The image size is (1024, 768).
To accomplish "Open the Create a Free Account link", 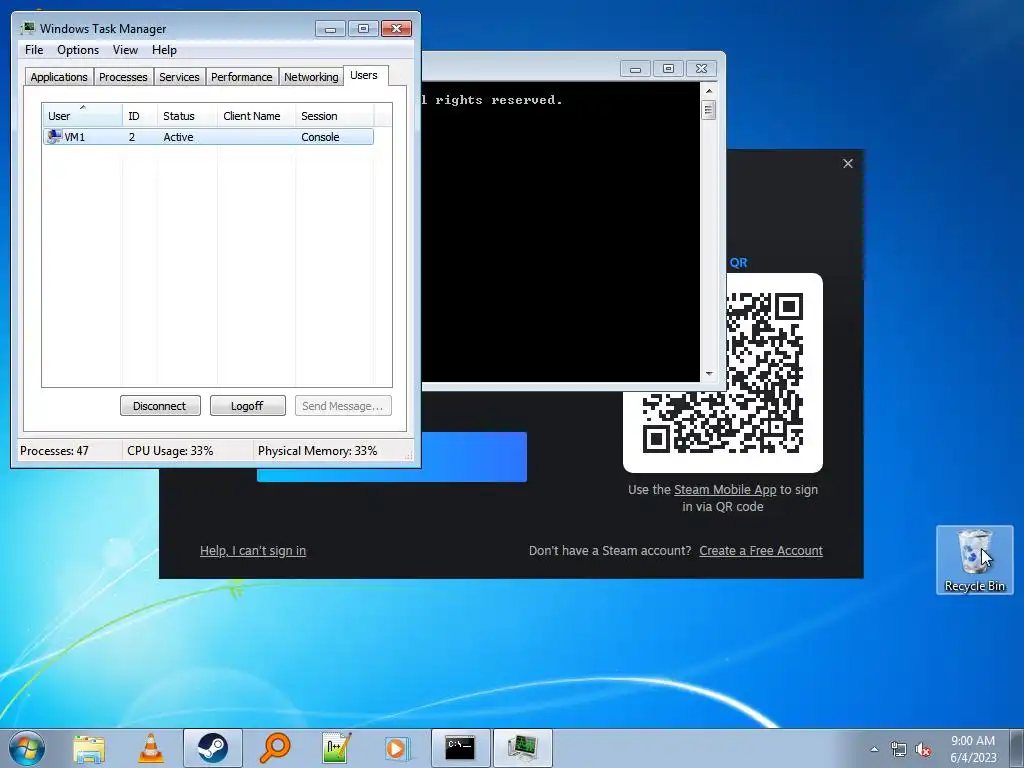I will click(761, 551).
